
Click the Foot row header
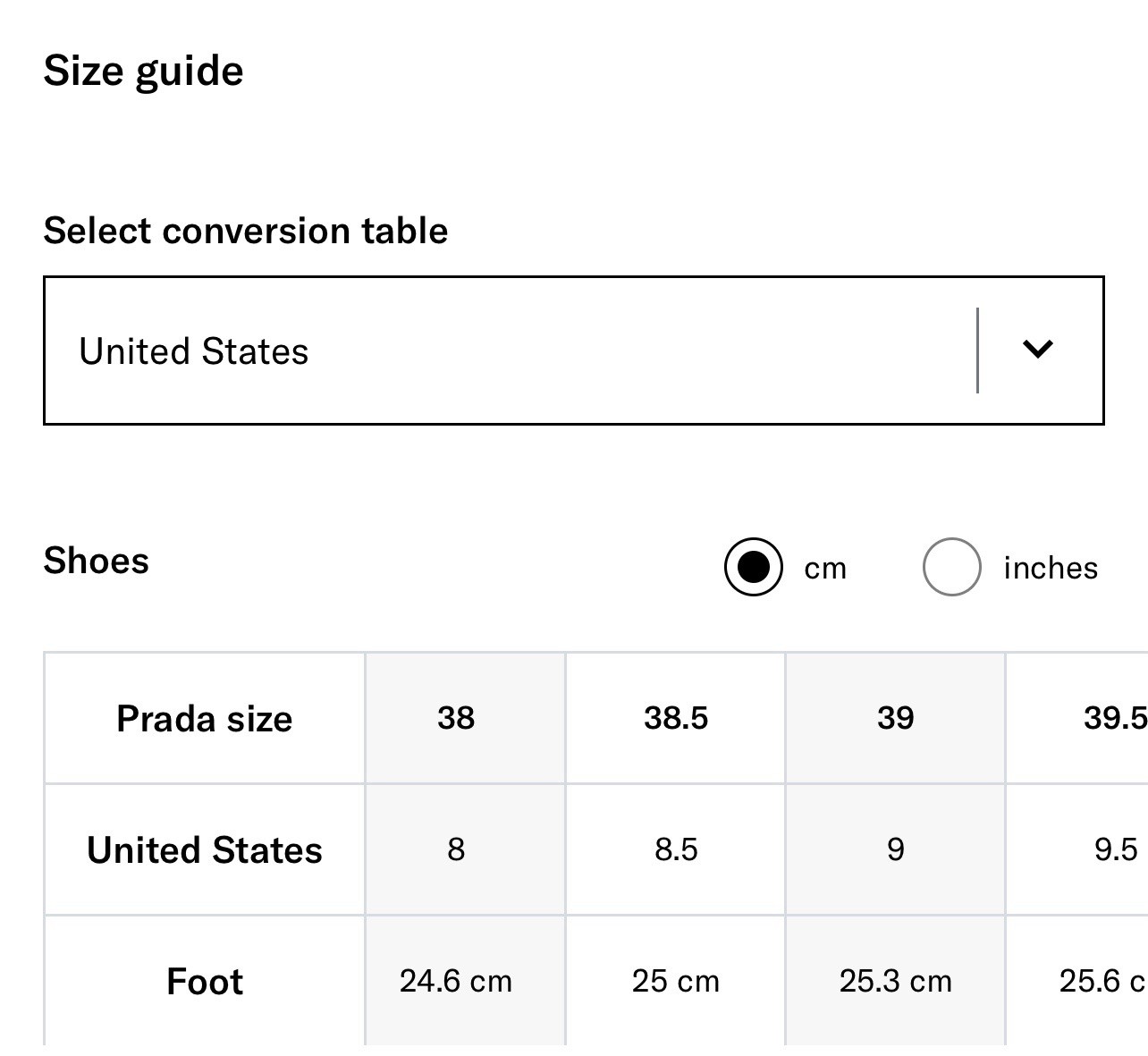pos(205,982)
